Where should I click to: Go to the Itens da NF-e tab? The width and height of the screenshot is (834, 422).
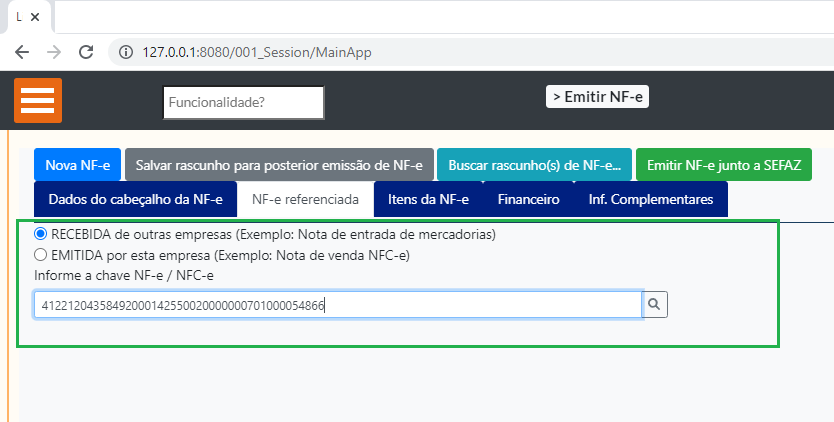coord(428,199)
